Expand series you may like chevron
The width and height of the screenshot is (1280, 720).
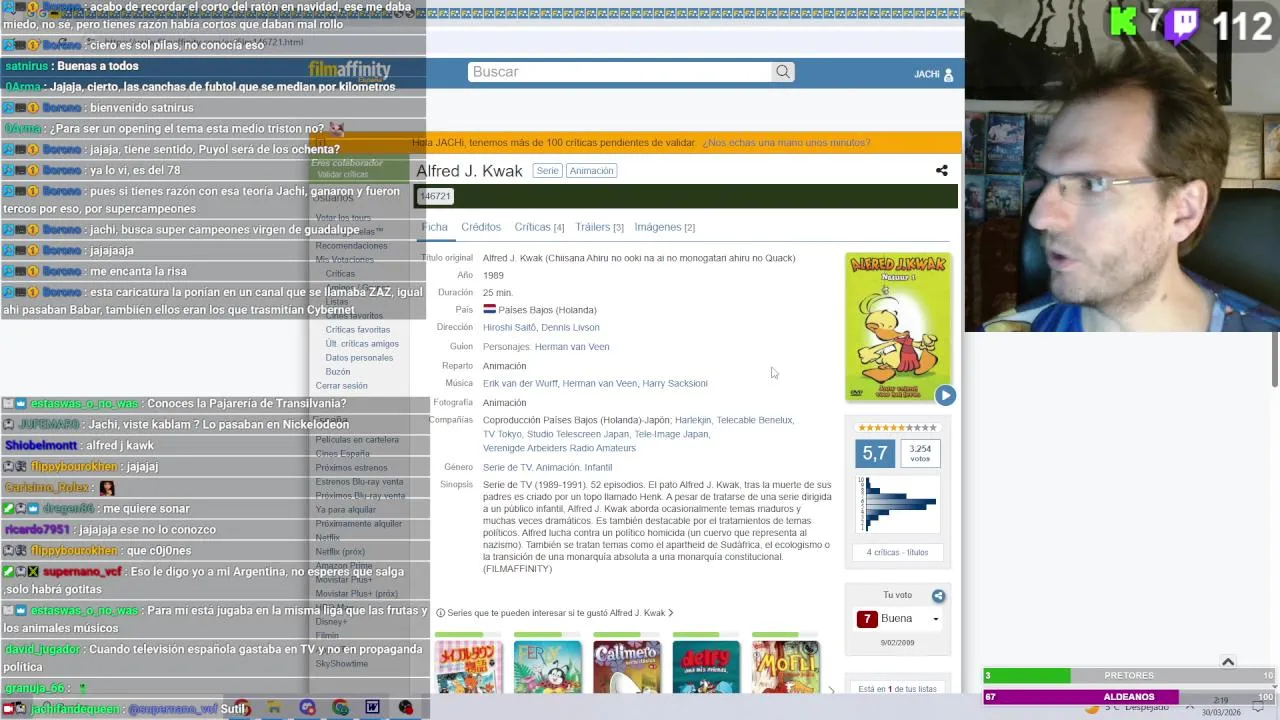pyautogui.click(x=670, y=613)
